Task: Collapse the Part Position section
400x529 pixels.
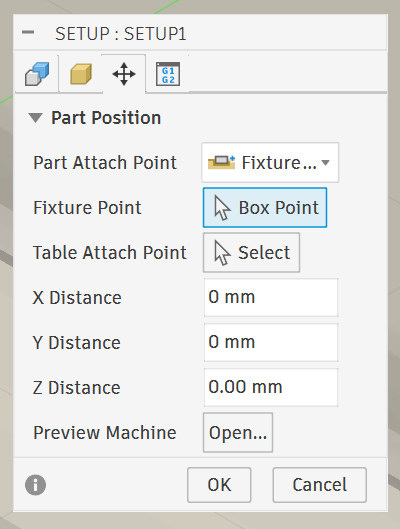Action: click(35, 118)
